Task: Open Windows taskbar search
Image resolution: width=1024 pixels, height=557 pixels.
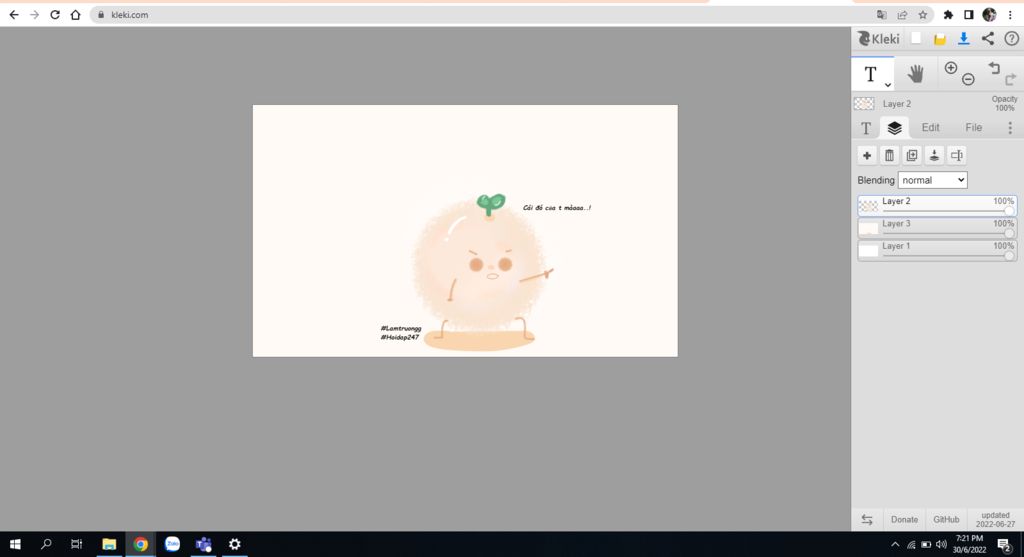Action: tap(46, 544)
